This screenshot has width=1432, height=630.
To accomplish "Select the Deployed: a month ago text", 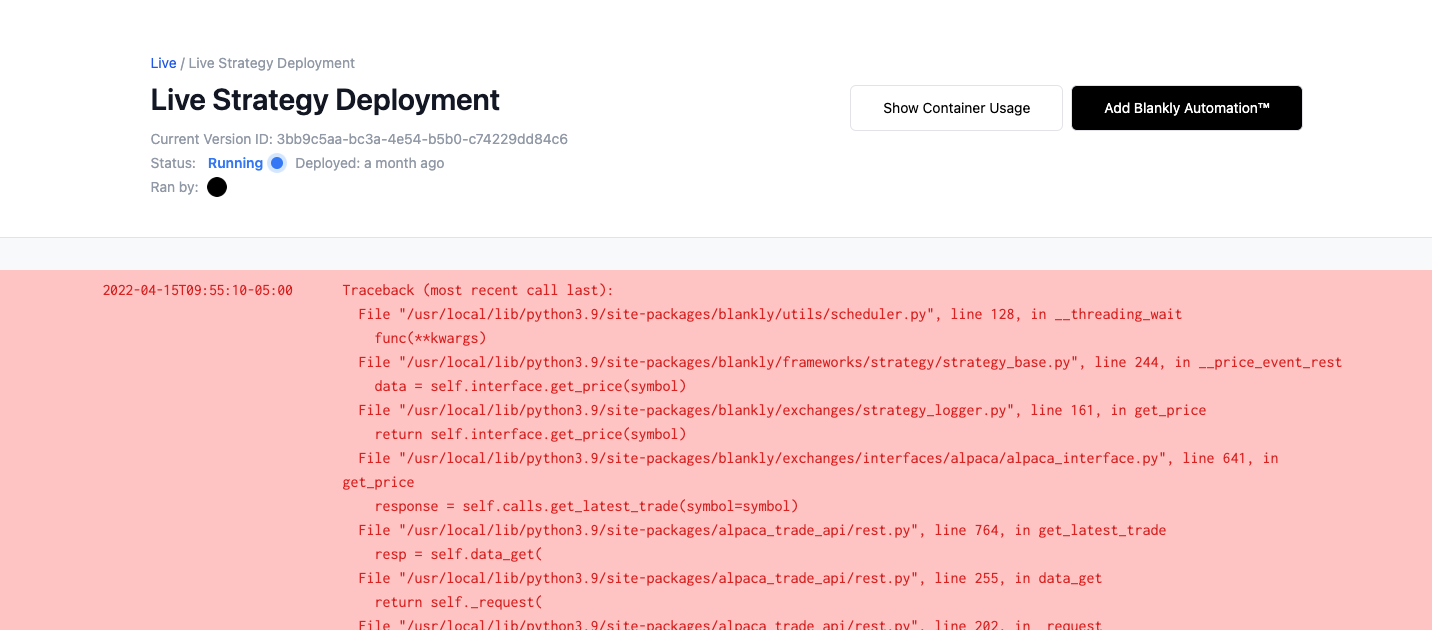I will tap(369, 162).
